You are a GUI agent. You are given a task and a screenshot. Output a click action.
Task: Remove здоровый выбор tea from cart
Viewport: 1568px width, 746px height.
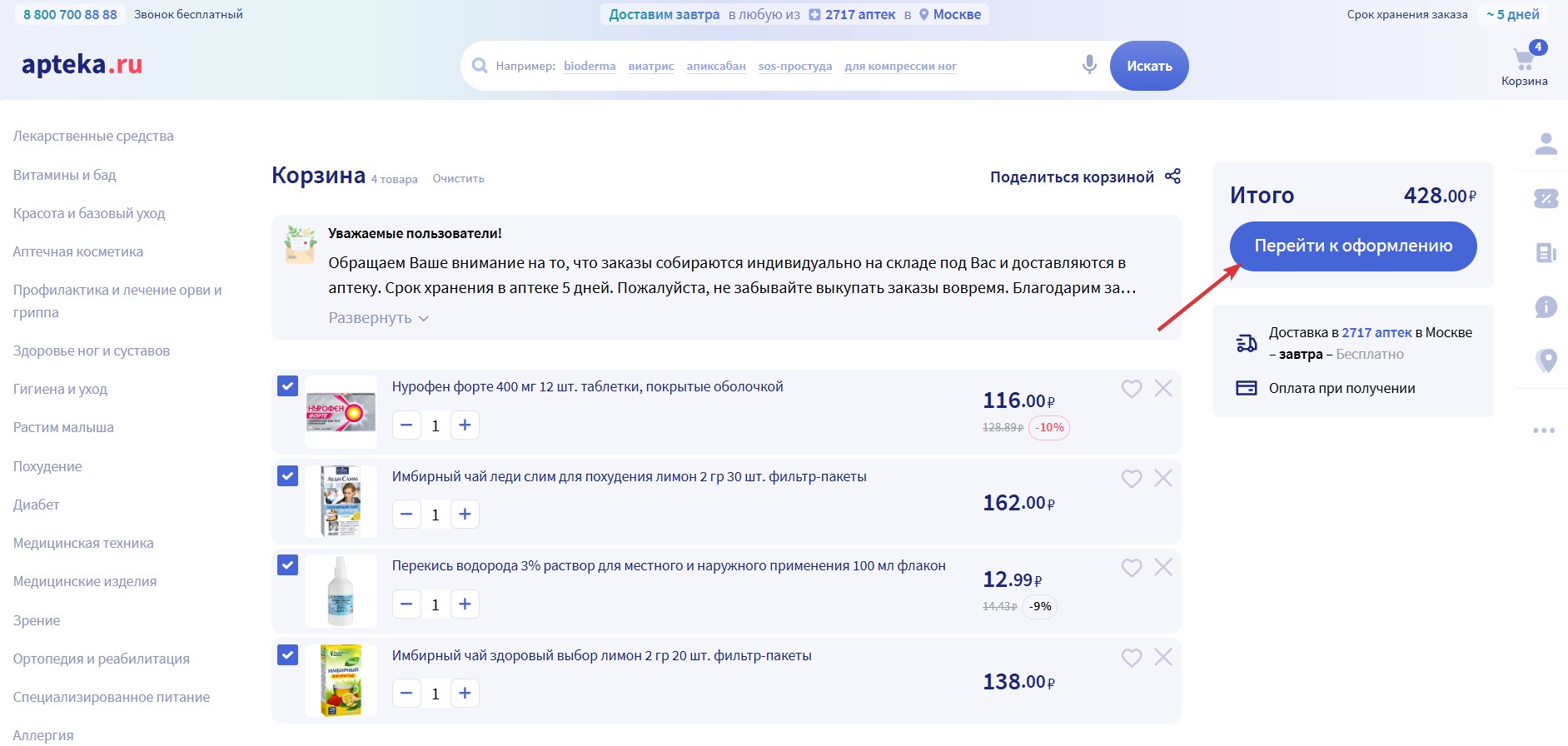click(1162, 657)
